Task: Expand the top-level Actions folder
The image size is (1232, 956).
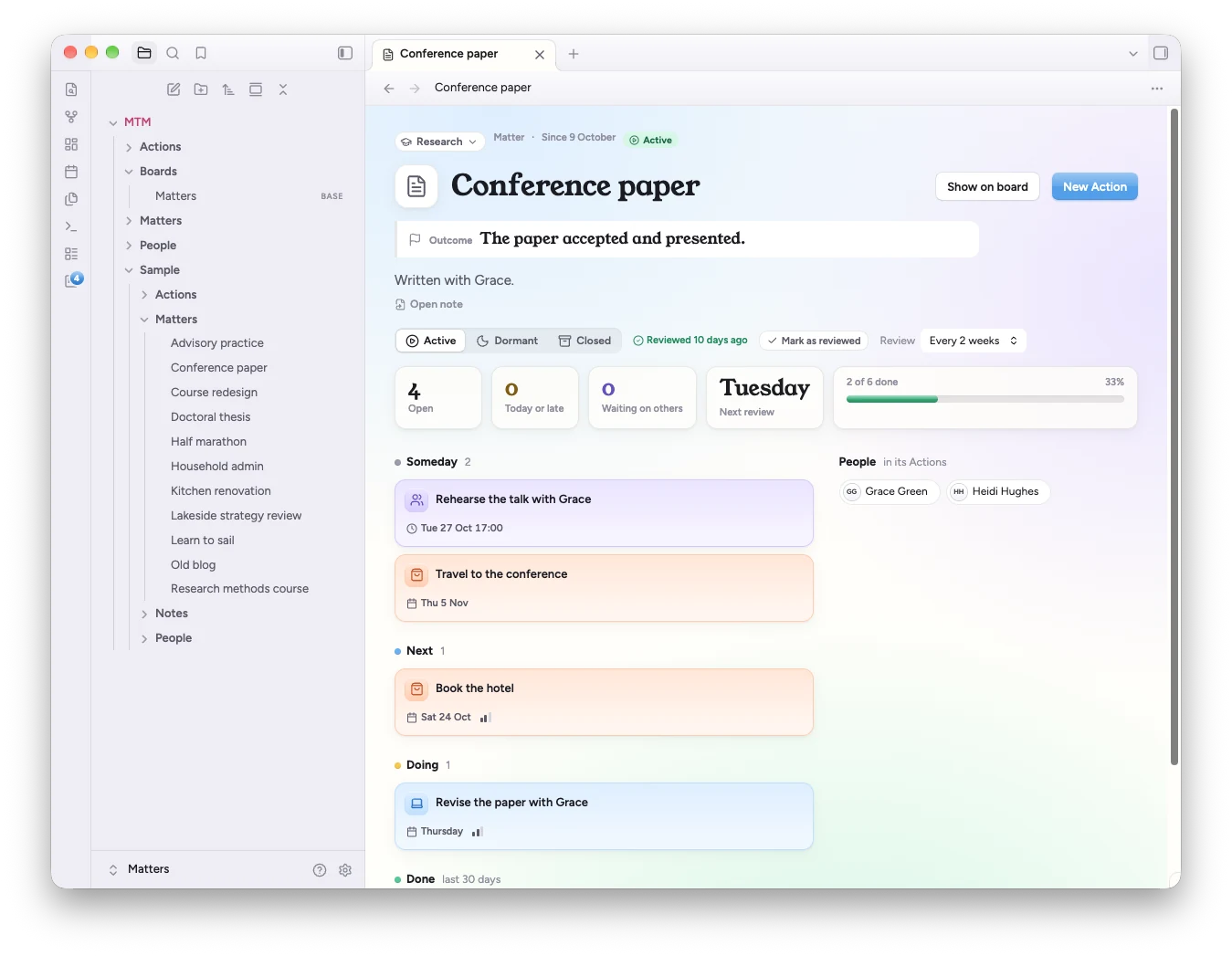Action: point(129,147)
